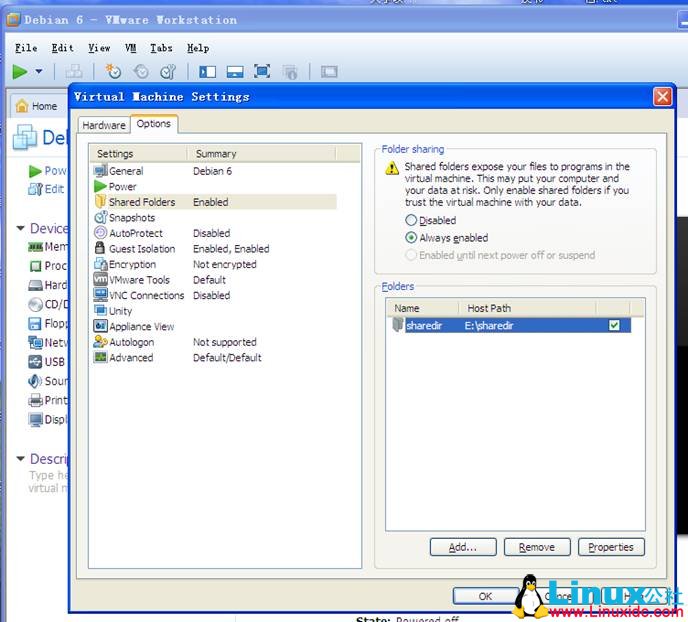Click the Name column header in Folders
This screenshot has width=688, height=622.
(423, 308)
